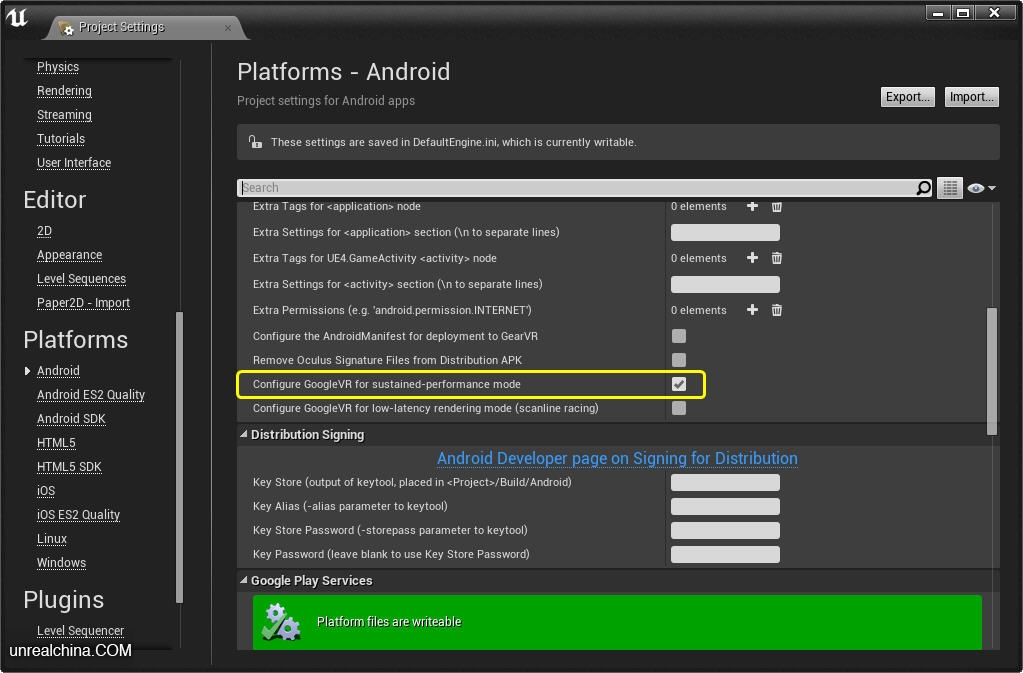Open Paper2D - Import settings

point(84,303)
